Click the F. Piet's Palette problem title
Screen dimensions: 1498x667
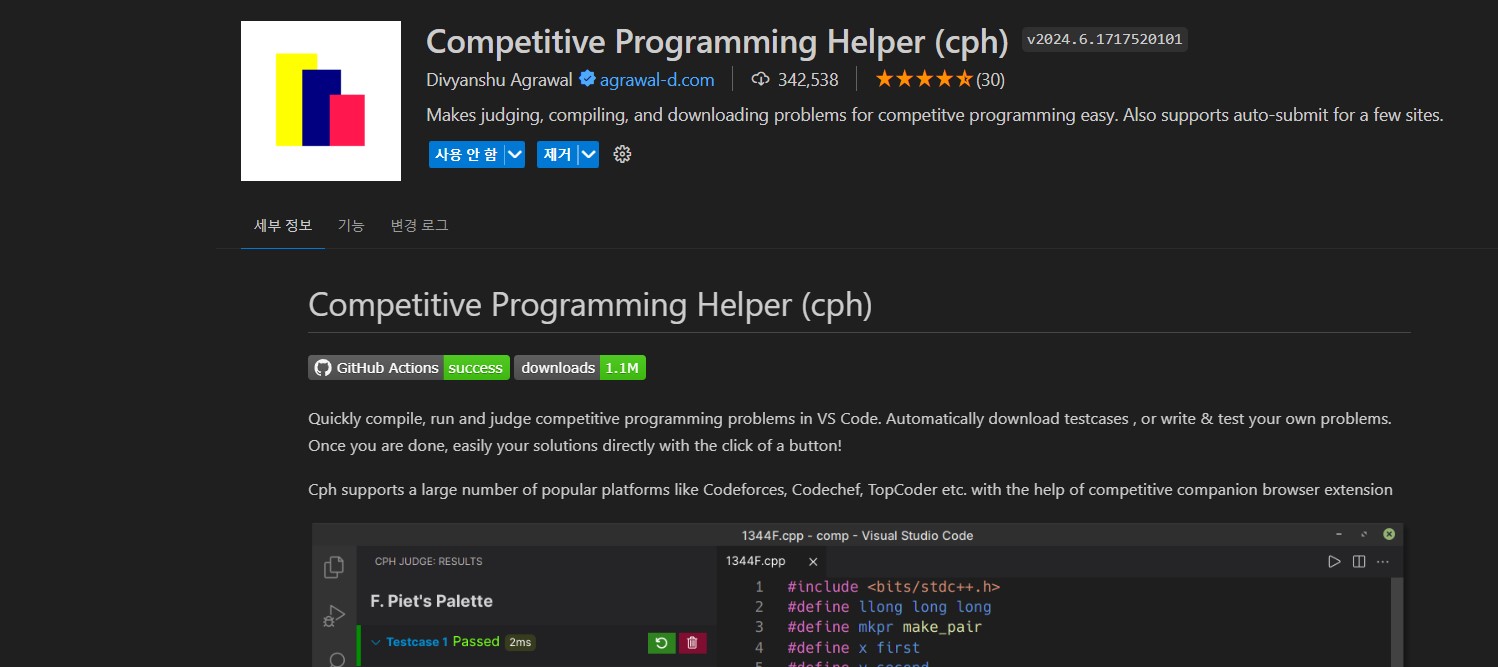point(431,601)
